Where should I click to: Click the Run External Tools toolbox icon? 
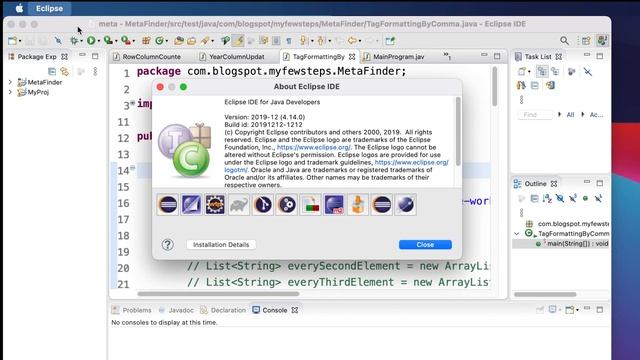pos(126,40)
